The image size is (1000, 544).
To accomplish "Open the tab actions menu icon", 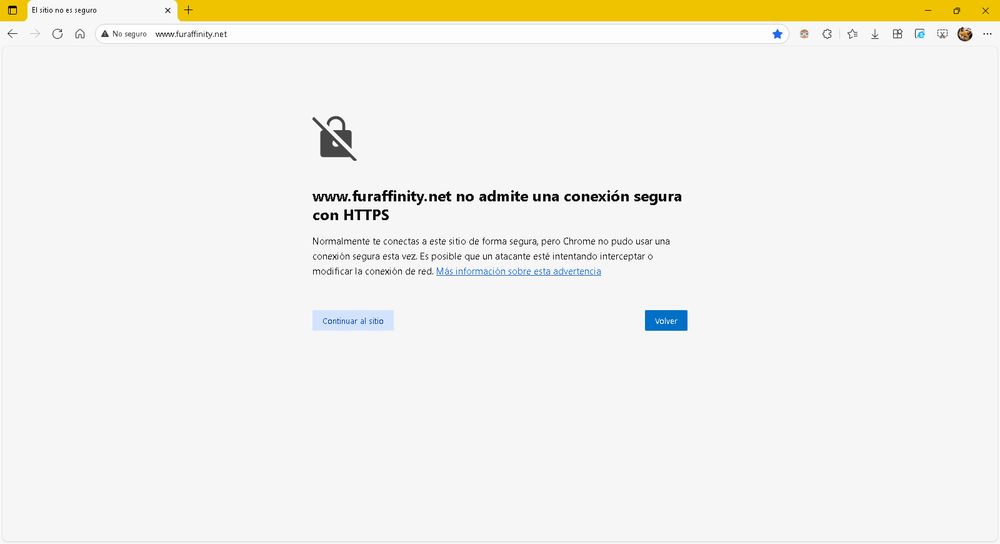I will (12, 10).
